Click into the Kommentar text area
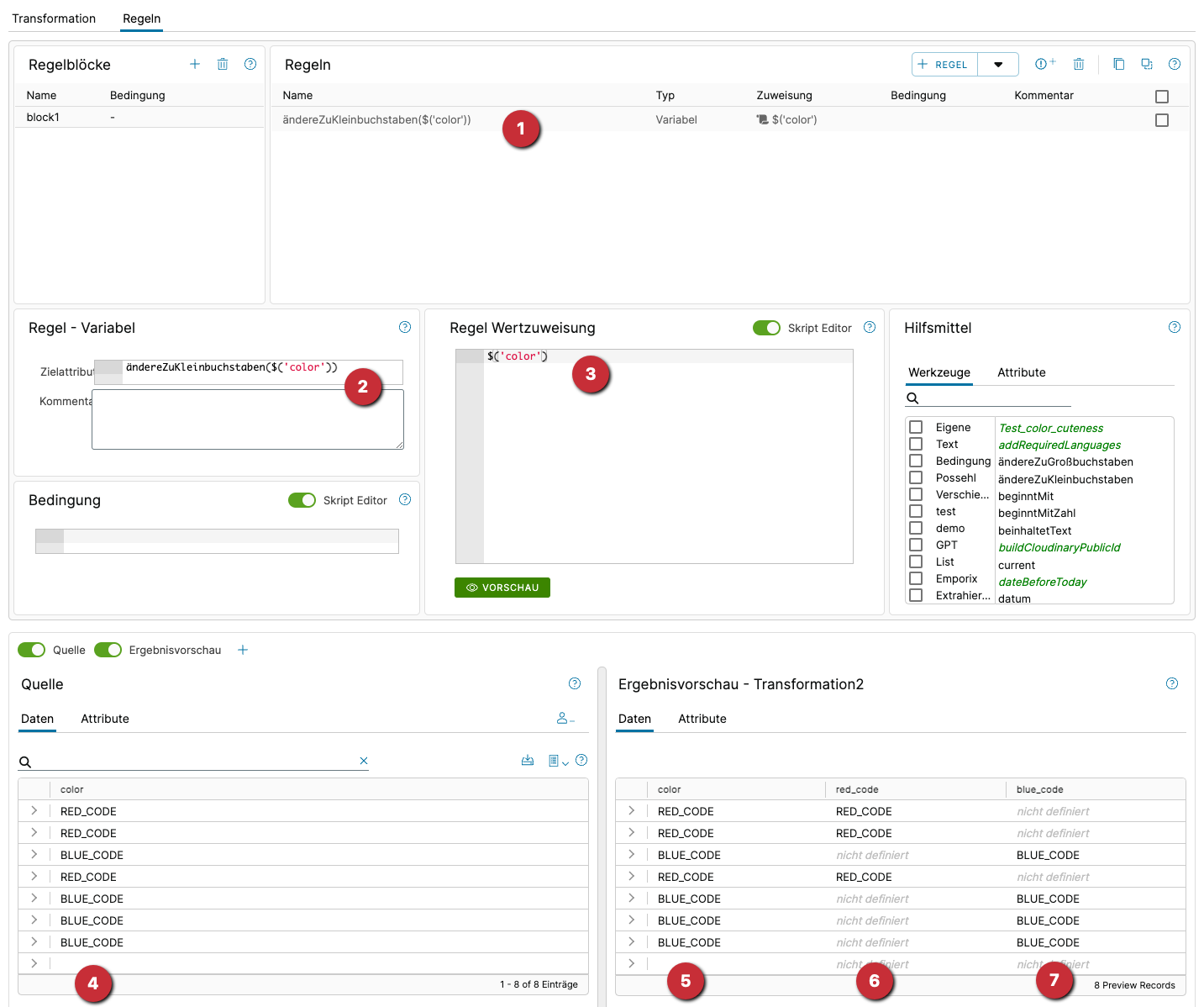This screenshot has height=1007, width=1204. [x=248, y=419]
